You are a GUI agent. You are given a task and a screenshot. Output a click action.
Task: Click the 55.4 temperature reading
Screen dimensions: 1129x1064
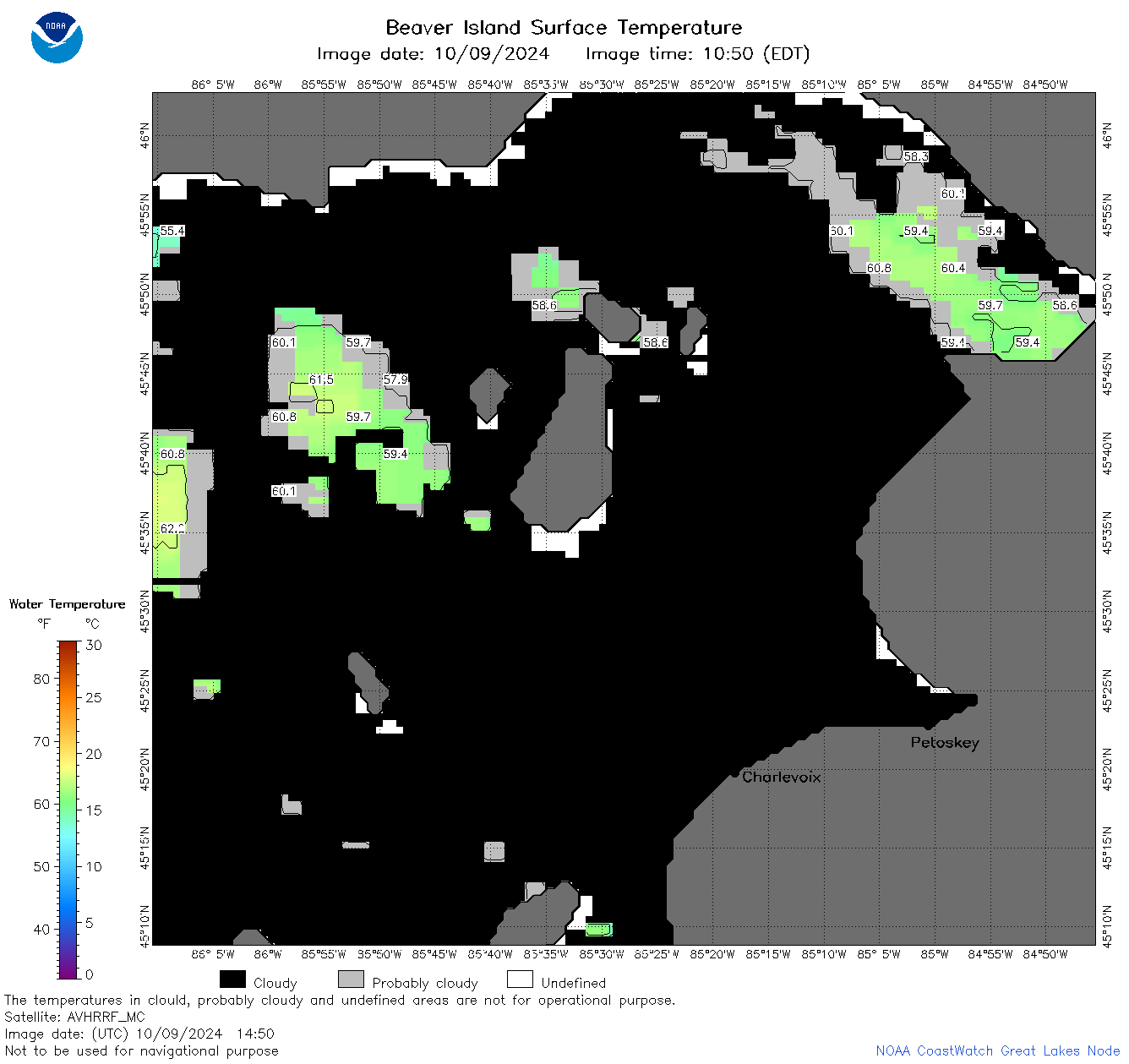(x=172, y=231)
